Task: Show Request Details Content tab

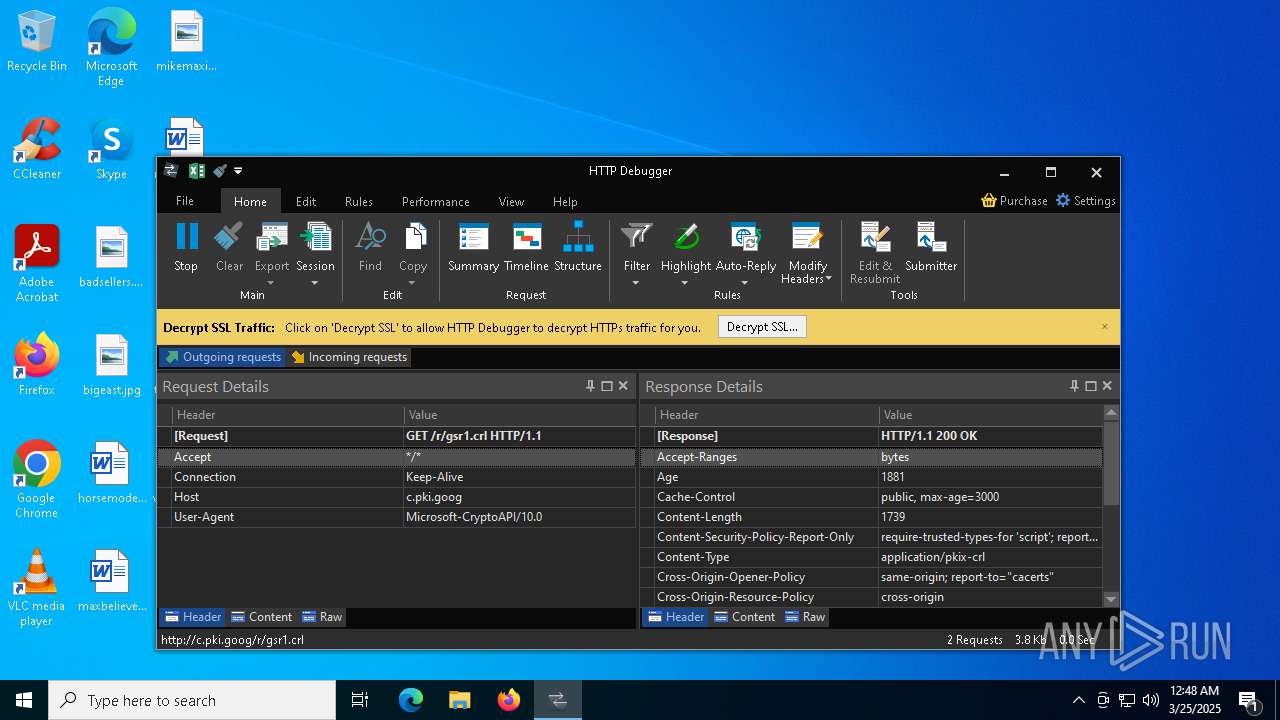Action: (x=261, y=617)
